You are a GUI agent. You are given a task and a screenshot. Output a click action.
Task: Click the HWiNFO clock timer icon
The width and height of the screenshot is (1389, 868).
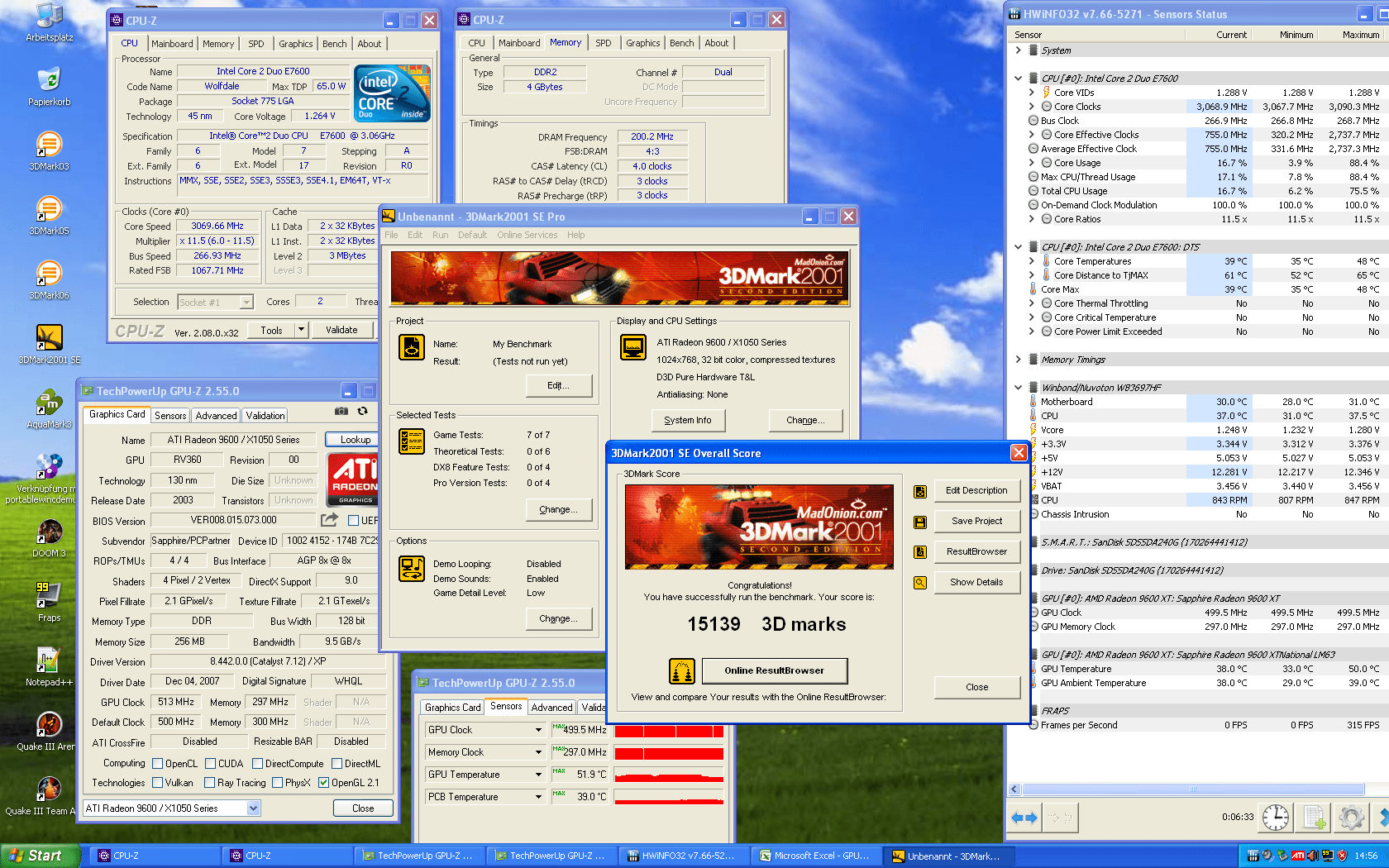coord(1276,817)
